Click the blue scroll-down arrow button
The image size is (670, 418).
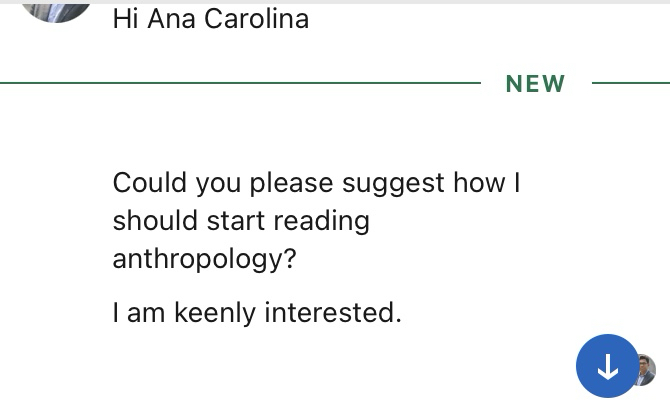[x=607, y=367]
